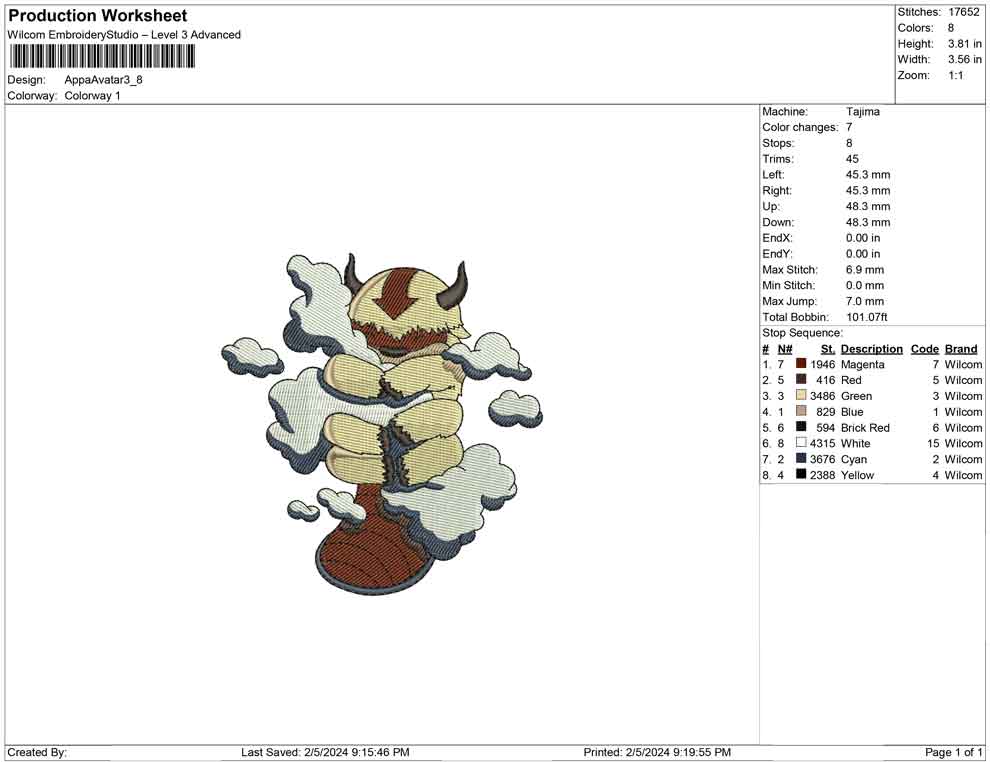This screenshot has height=762, width=990.
Task: Click the barcode under the worksheet title
Action: (x=102, y=57)
